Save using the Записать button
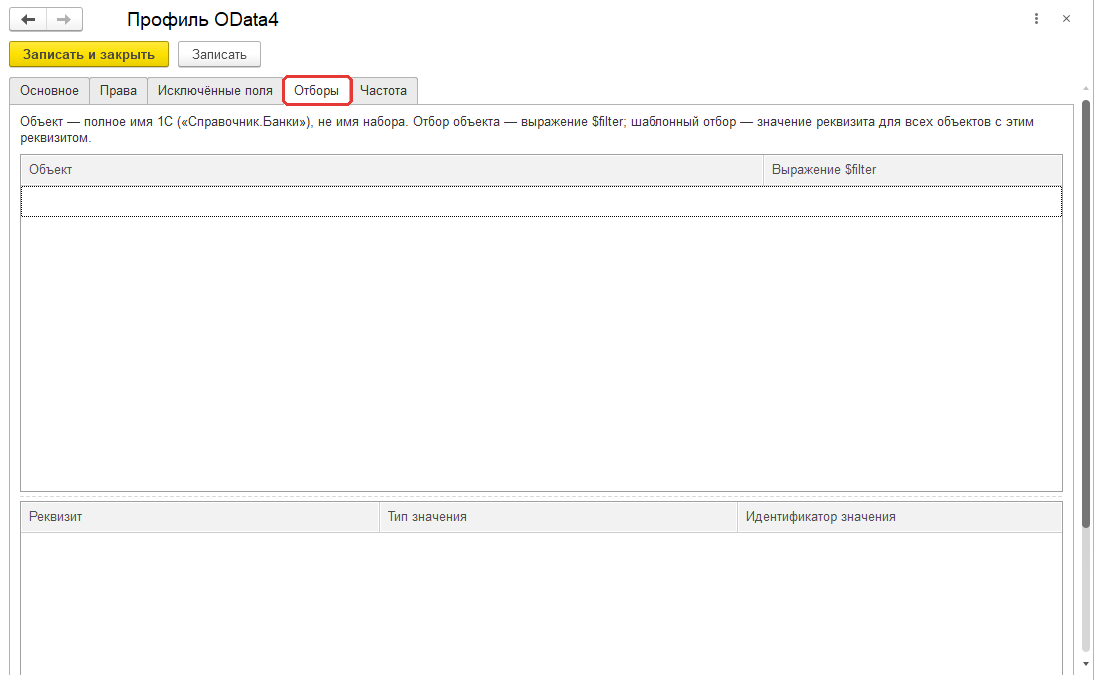The image size is (1094, 680). (x=219, y=54)
